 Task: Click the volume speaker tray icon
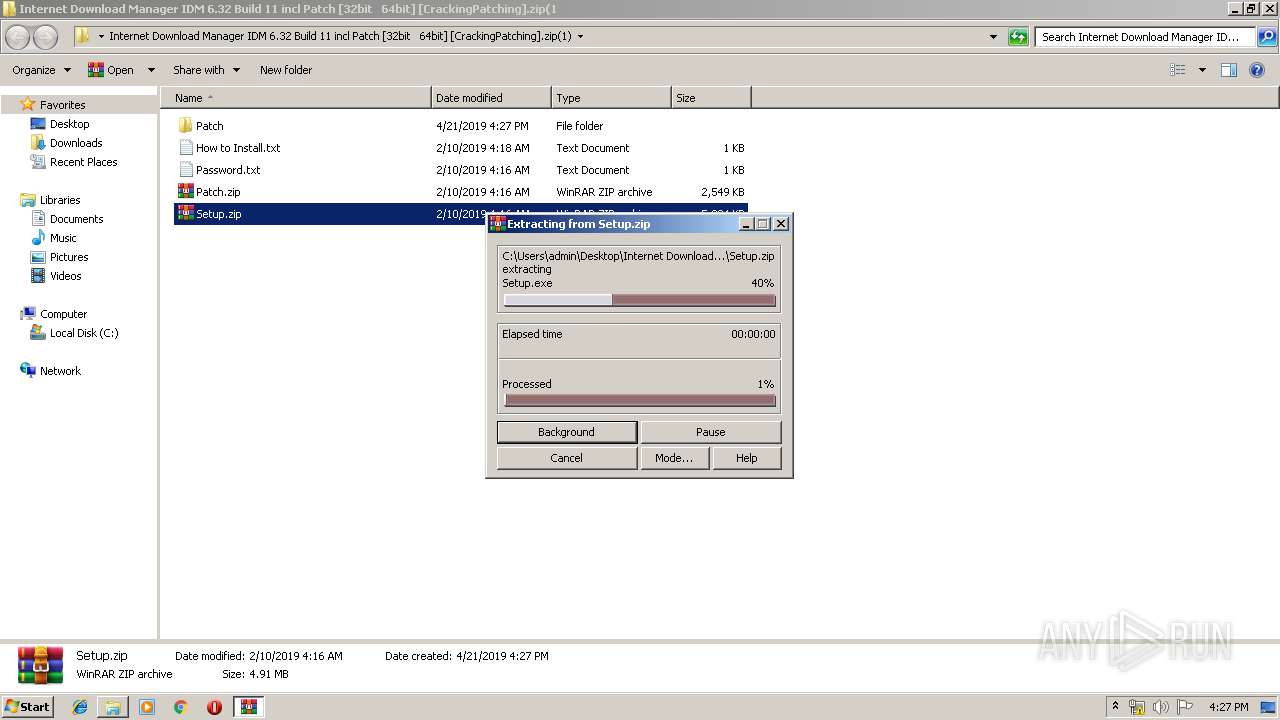click(x=1161, y=707)
